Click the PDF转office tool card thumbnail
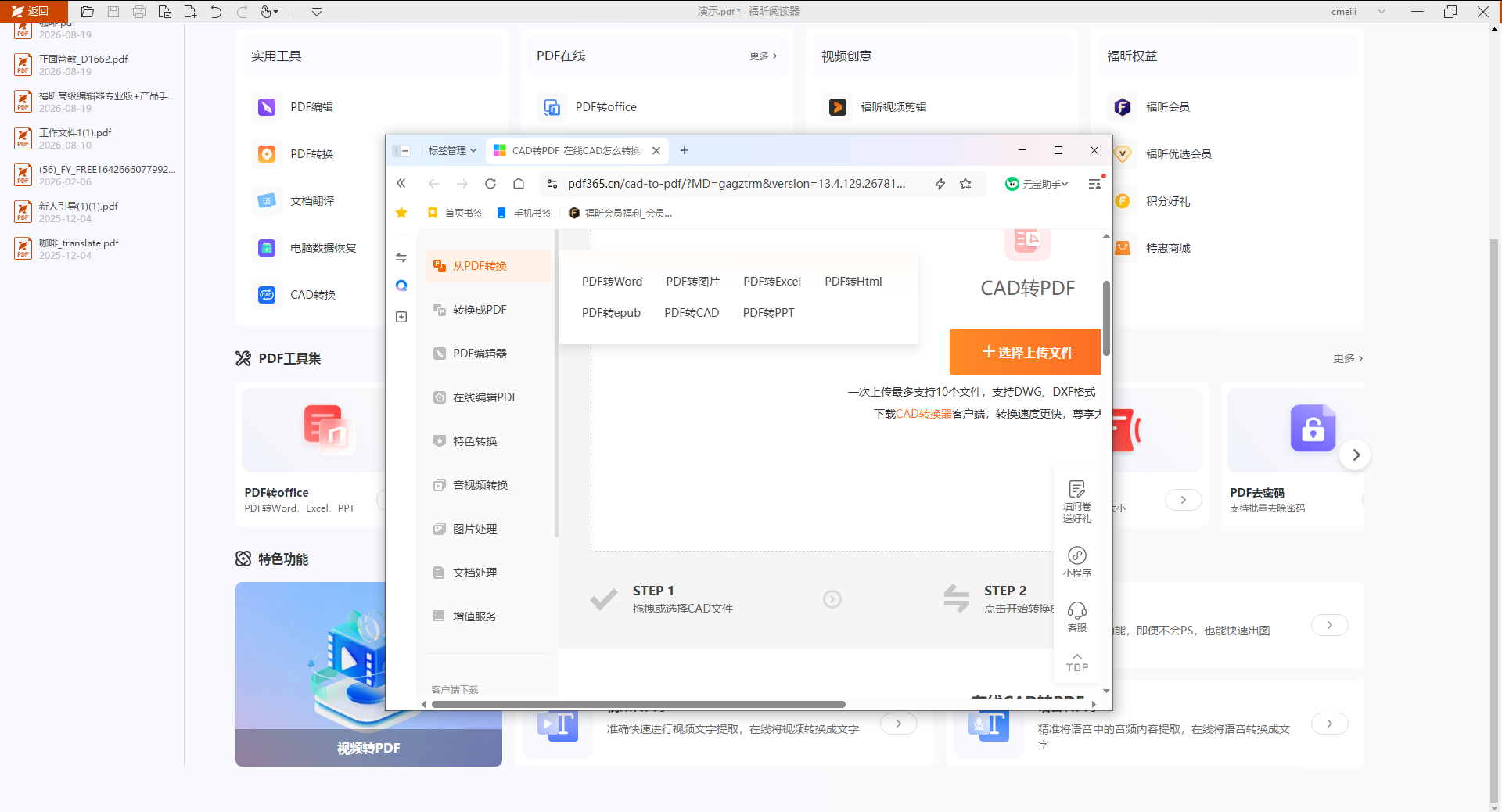This screenshot has width=1502, height=812. pos(314,430)
